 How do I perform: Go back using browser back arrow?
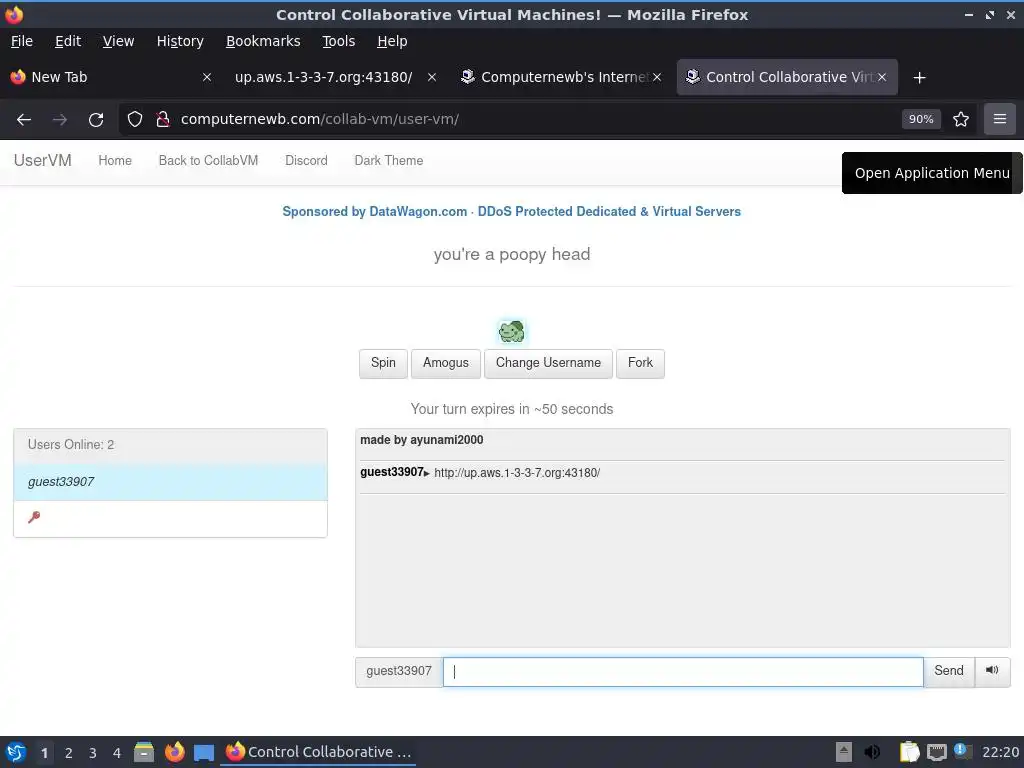point(24,120)
